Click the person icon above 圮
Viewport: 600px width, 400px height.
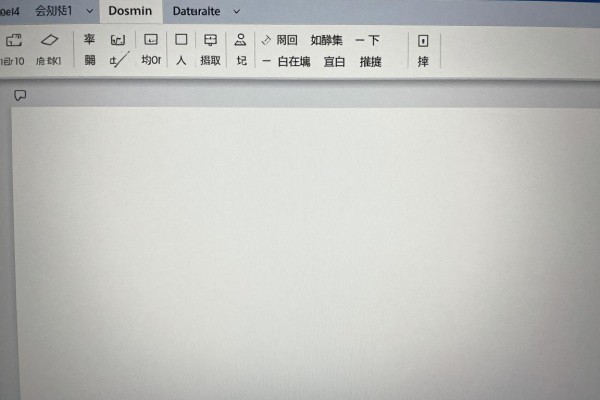pos(240,40)
